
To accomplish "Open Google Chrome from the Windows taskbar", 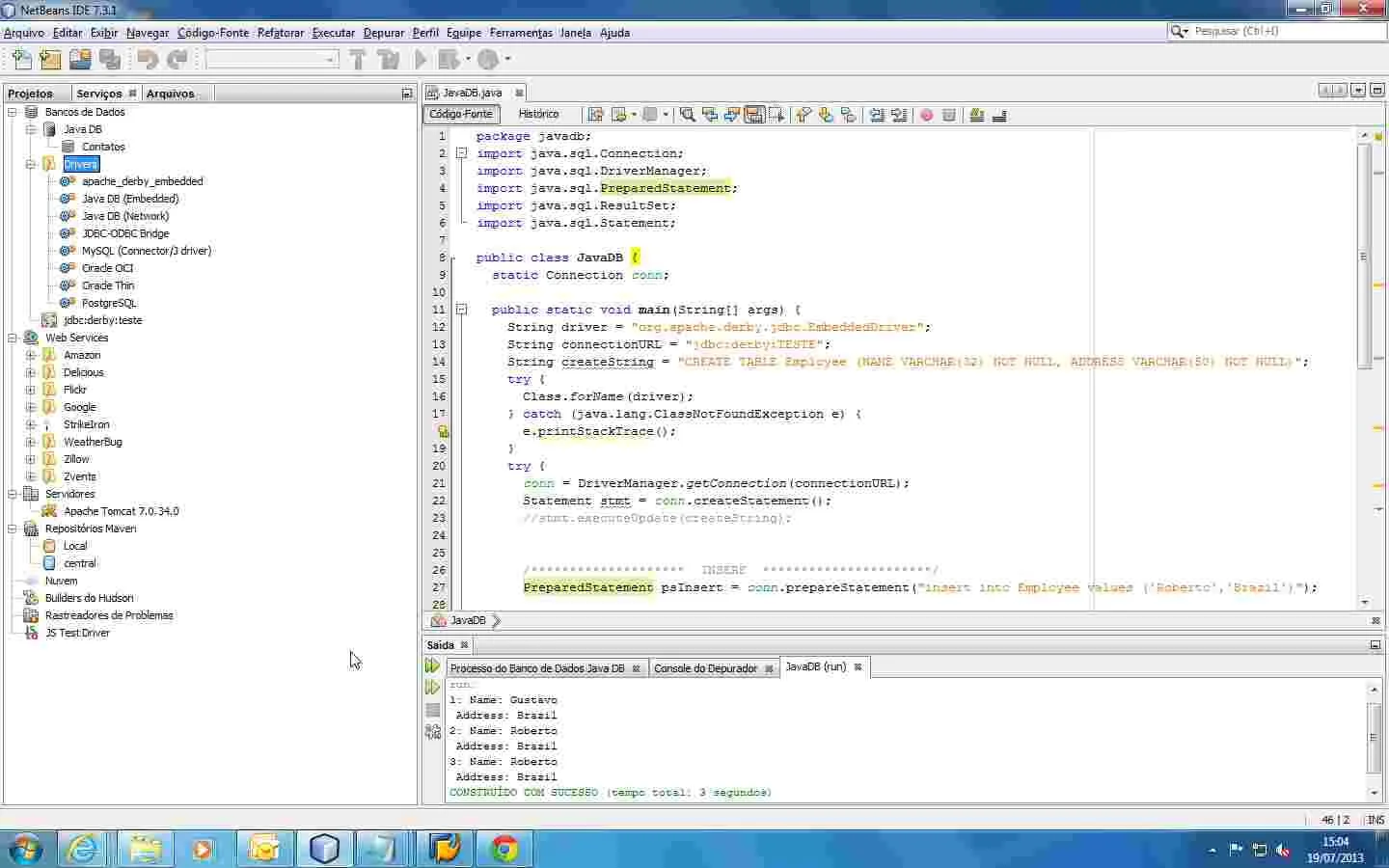I will [x=504, y=849].
